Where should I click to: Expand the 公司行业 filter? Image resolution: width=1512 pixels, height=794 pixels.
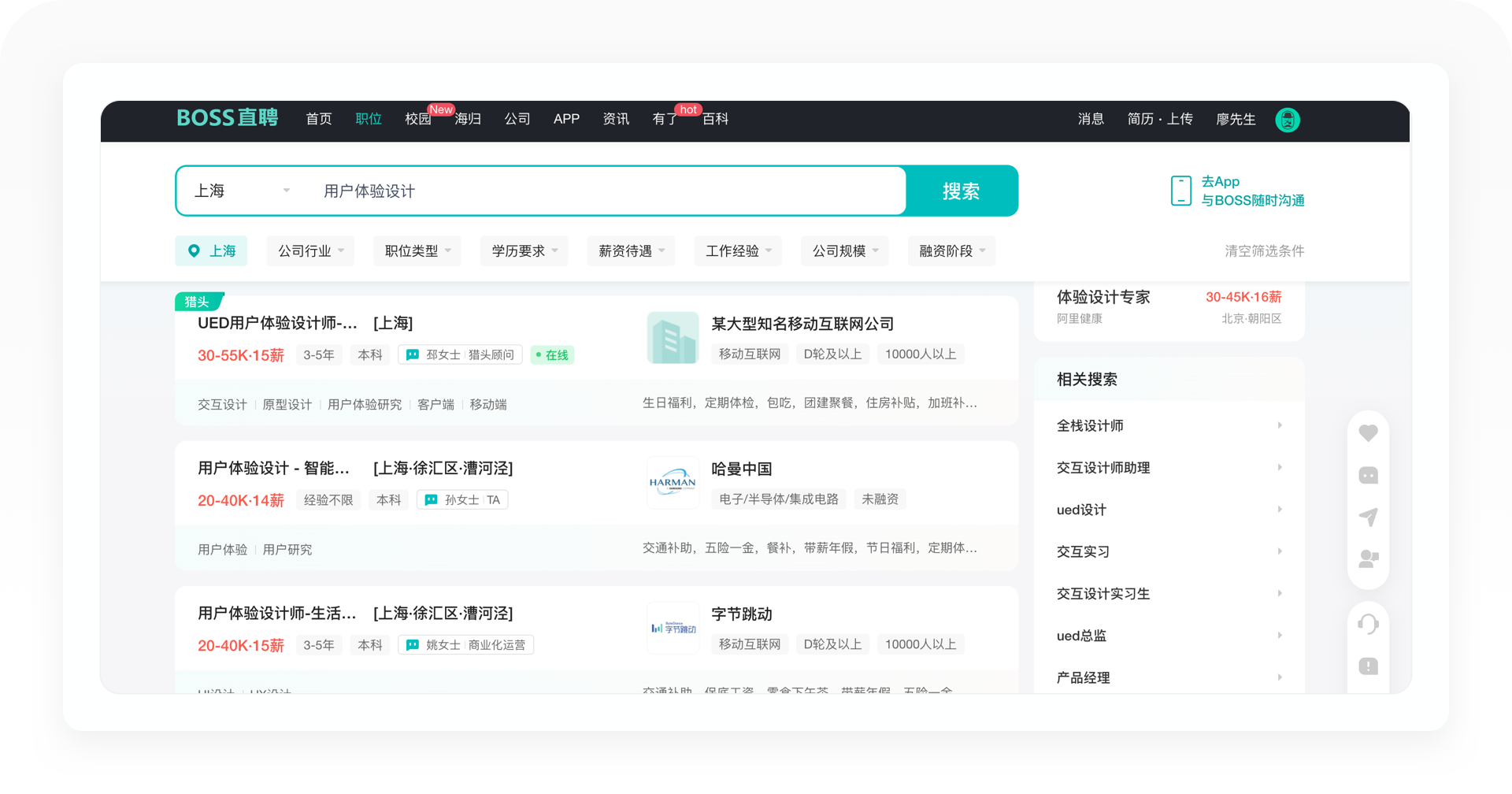tap(310, 251)
